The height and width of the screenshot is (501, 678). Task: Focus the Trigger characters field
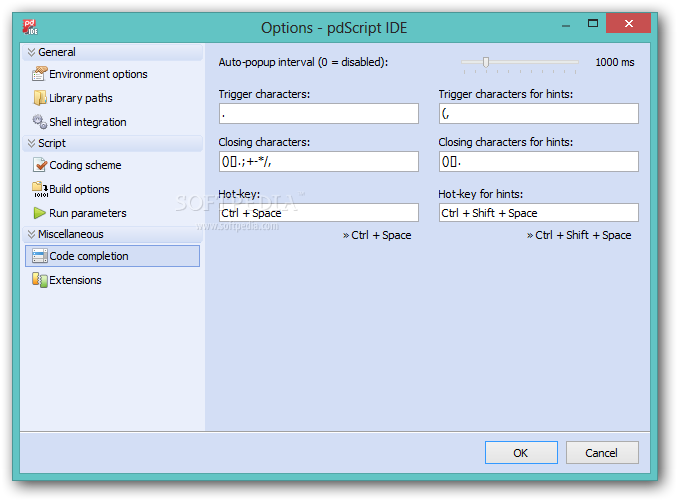[319, 113]
